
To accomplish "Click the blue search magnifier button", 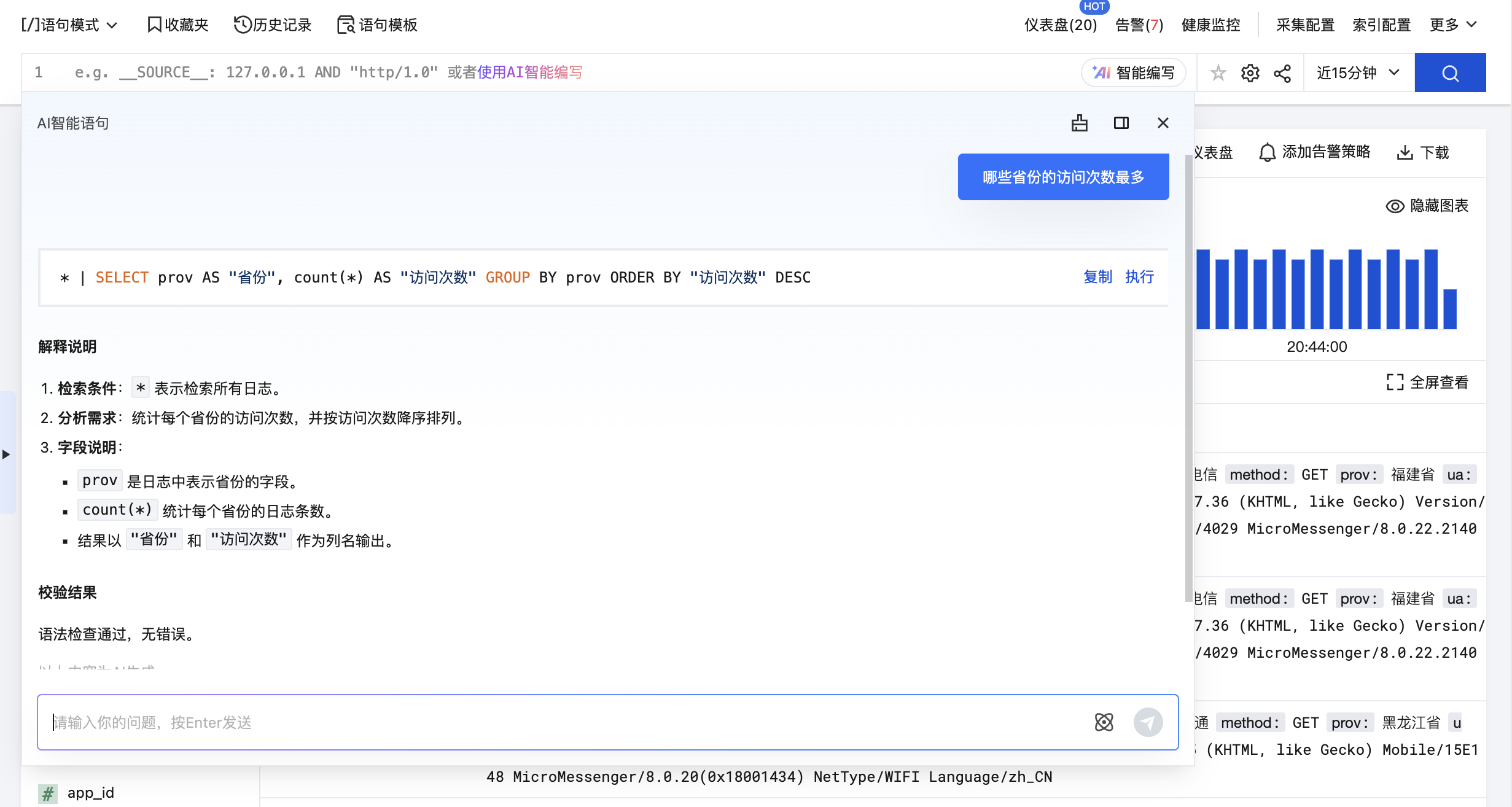I will pos(1450,73).
